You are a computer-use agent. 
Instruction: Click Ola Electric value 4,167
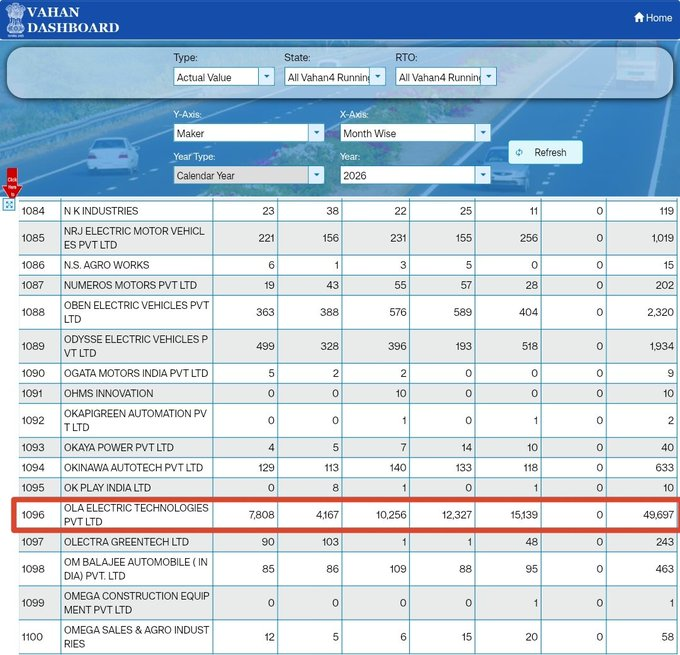click(x=327, y=514)
